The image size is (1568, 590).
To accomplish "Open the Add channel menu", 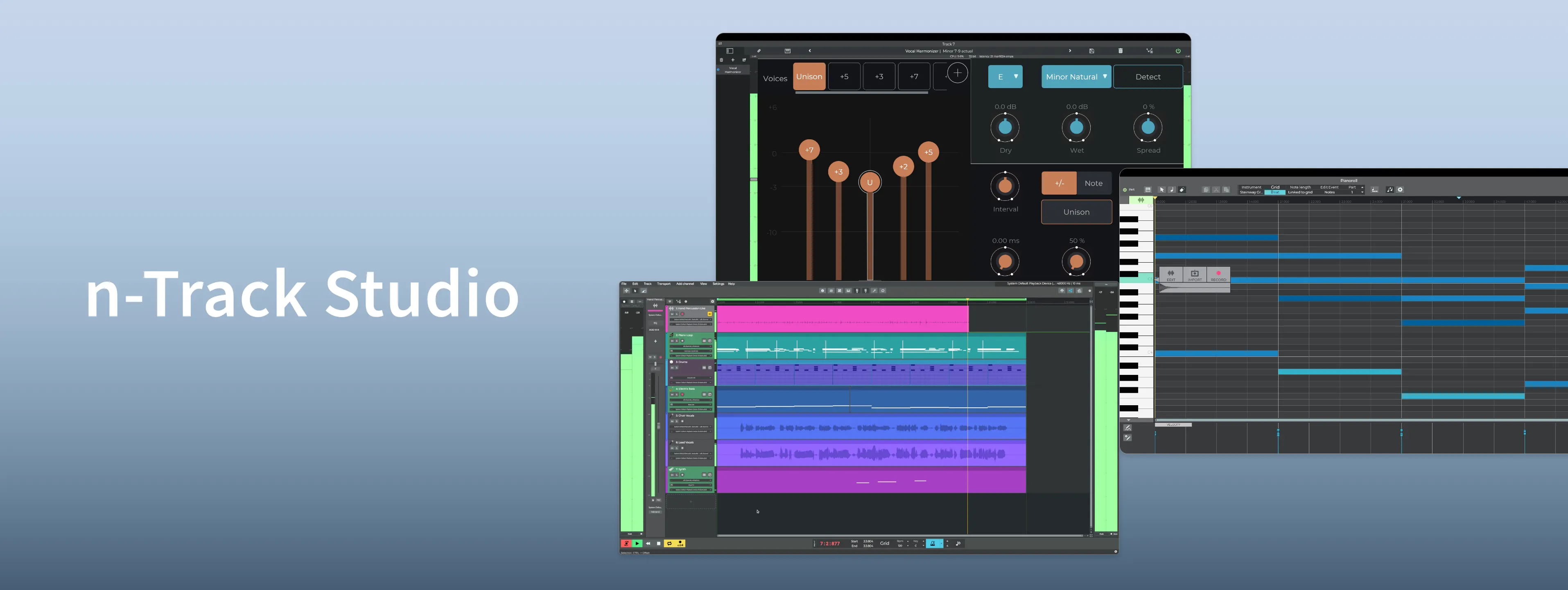I will pyautogui.click(x=685, y=284).
